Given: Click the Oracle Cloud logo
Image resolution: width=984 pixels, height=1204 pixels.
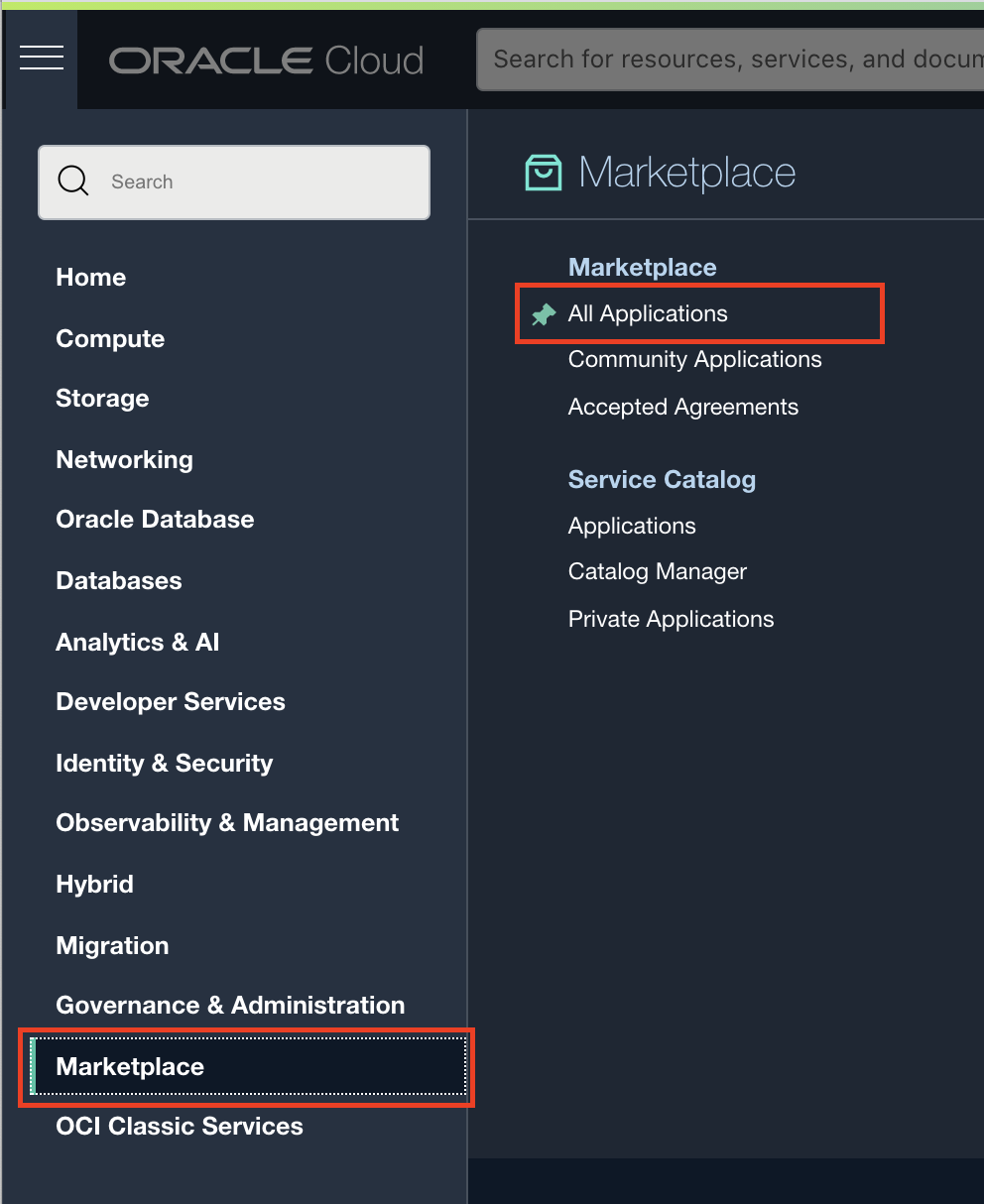Looking at the screenshot, I should tap(266, 60).
